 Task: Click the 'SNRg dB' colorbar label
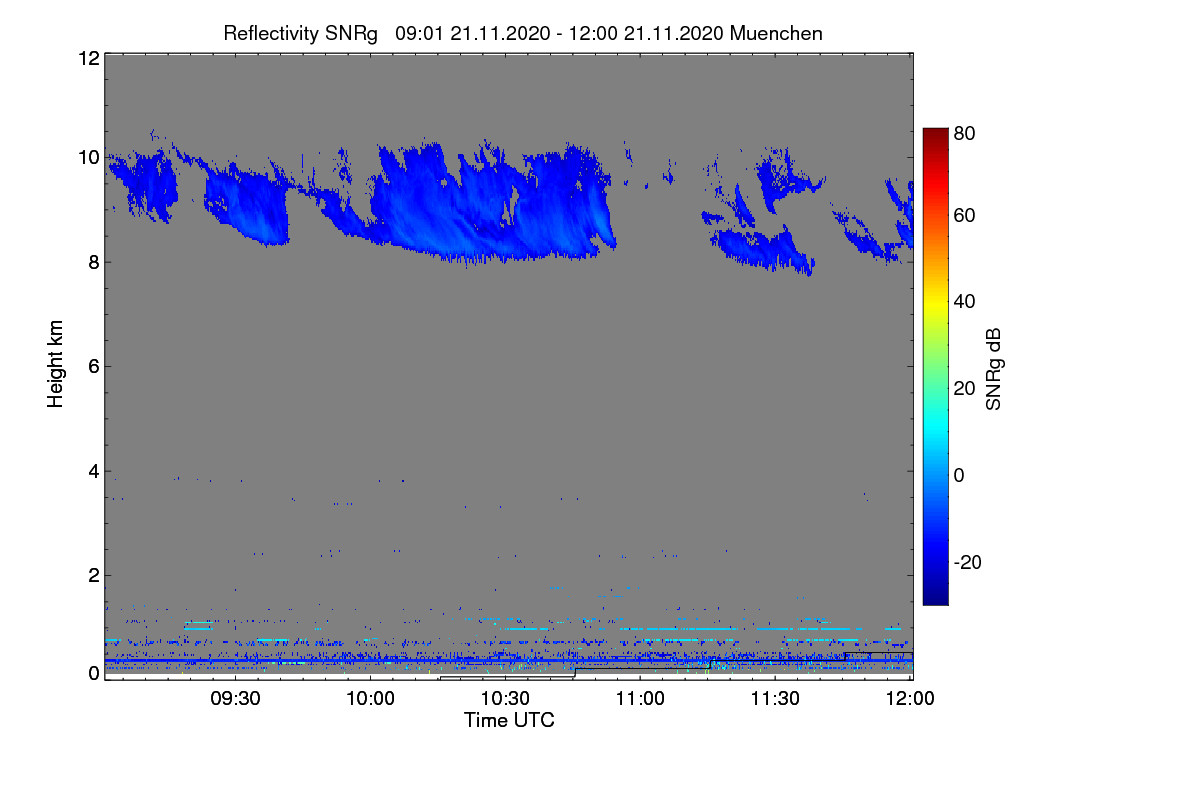pos(993,369)
